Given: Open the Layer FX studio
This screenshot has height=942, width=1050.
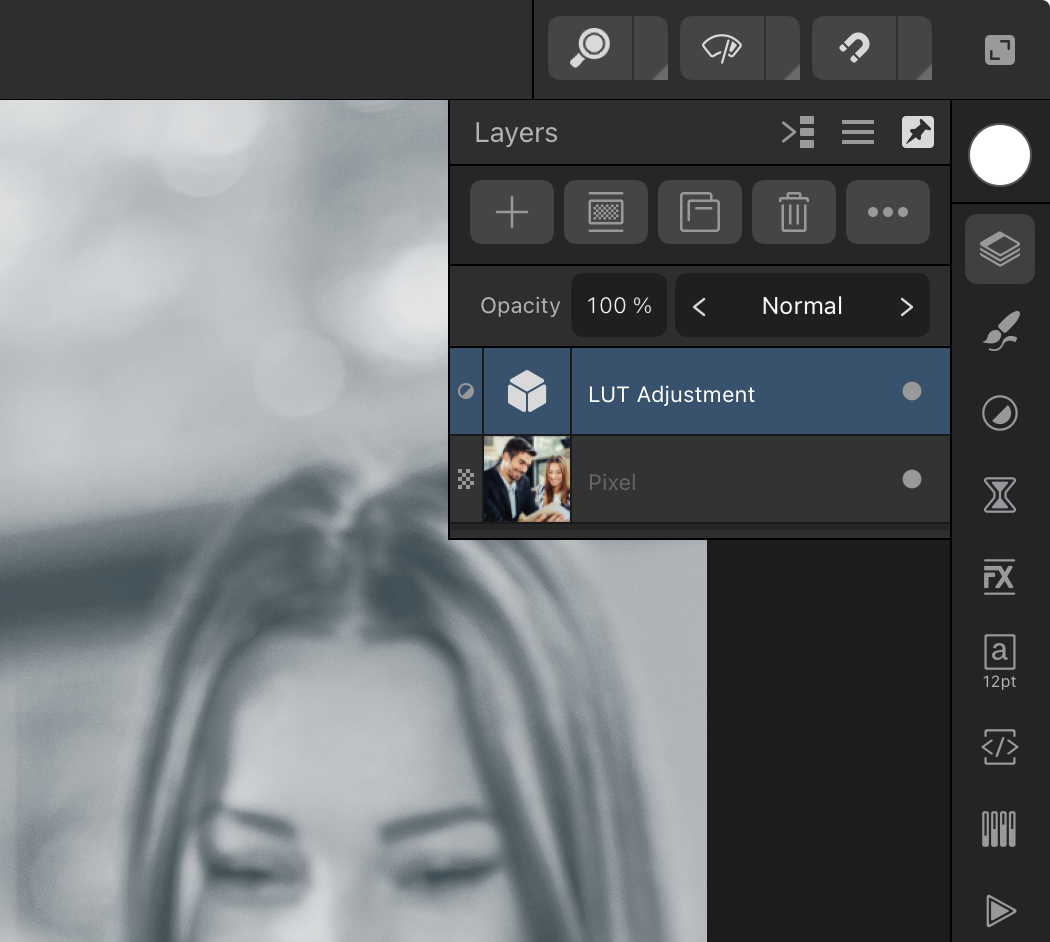Looking at the screenshot, I should (x=1000, y=577).
